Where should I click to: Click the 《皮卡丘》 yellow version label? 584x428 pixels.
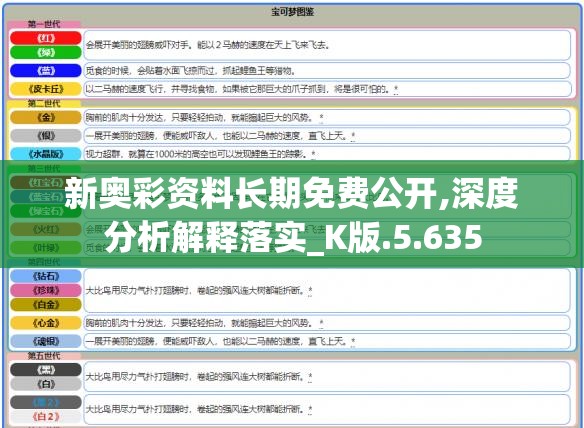(x=46, y=89)
